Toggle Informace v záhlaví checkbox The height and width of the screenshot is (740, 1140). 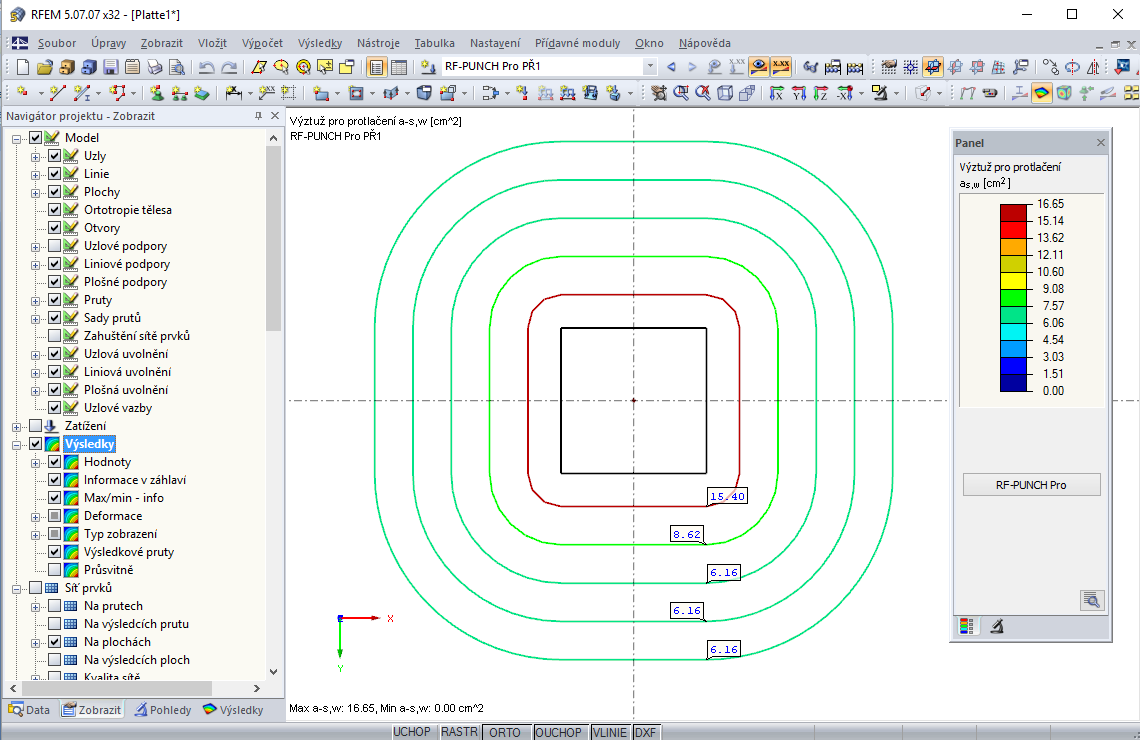[x=55, y=480]
